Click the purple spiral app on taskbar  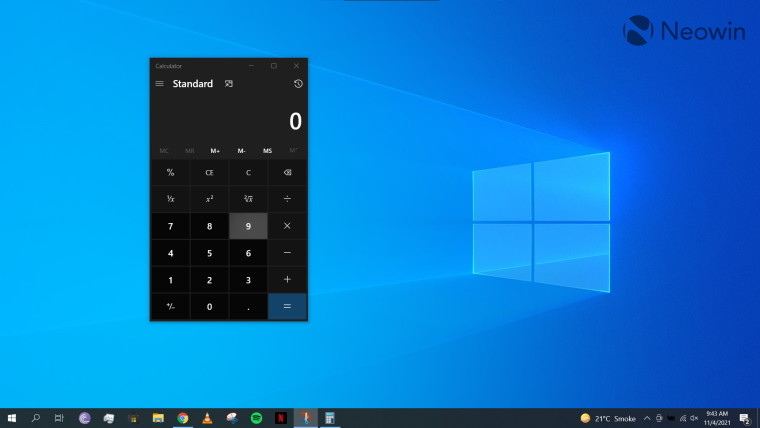[84, 418]
